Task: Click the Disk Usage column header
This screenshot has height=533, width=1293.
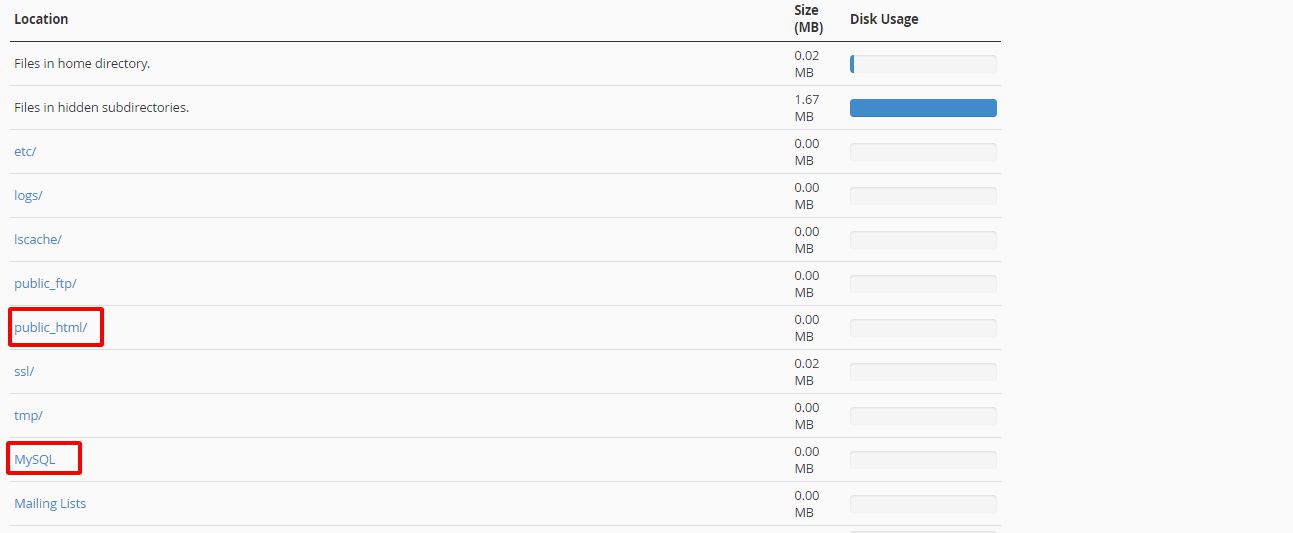Action: click(884, 19)
